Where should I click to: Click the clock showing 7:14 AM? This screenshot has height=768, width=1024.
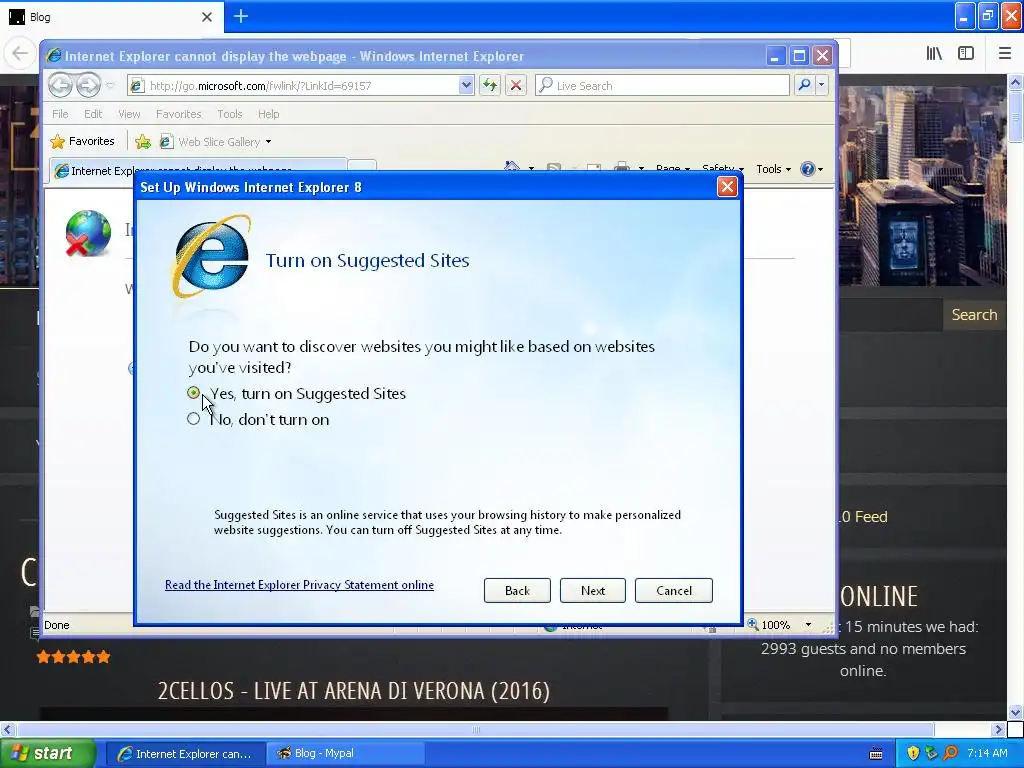(x=987, y=753)
